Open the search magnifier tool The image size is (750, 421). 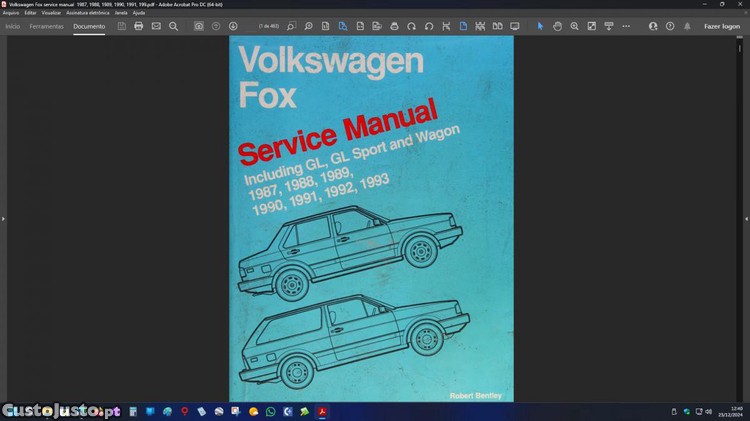173,26
